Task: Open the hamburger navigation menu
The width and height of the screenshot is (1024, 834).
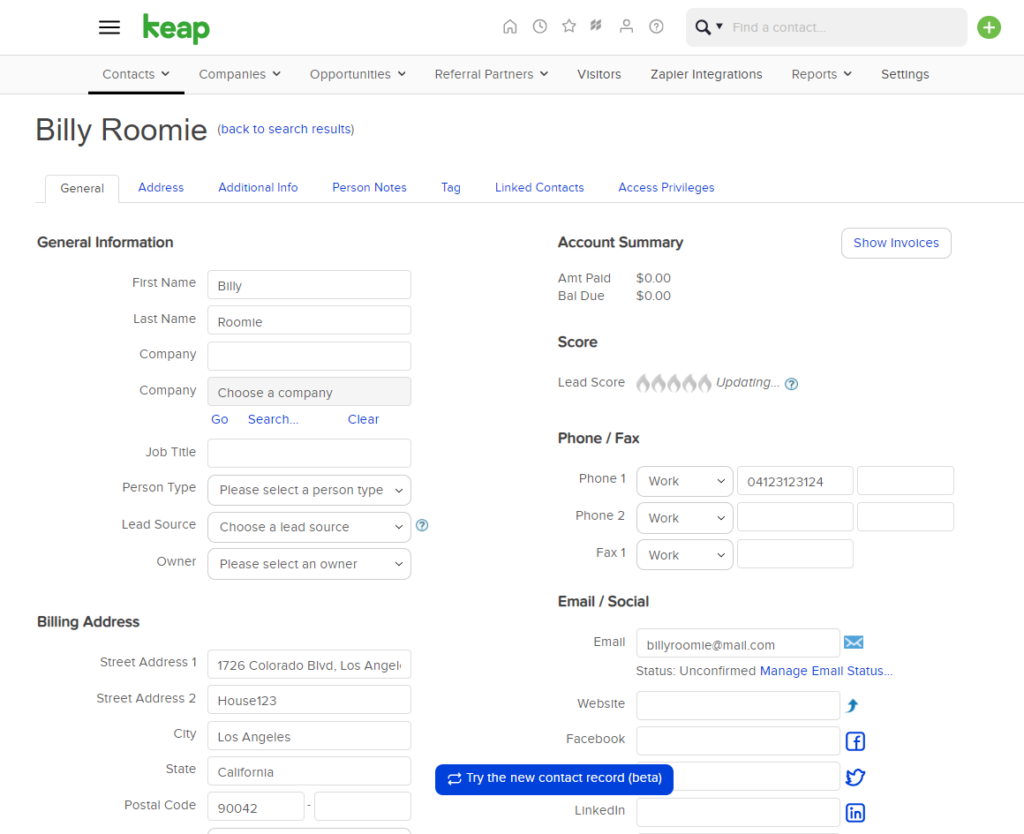Action: 109,27
